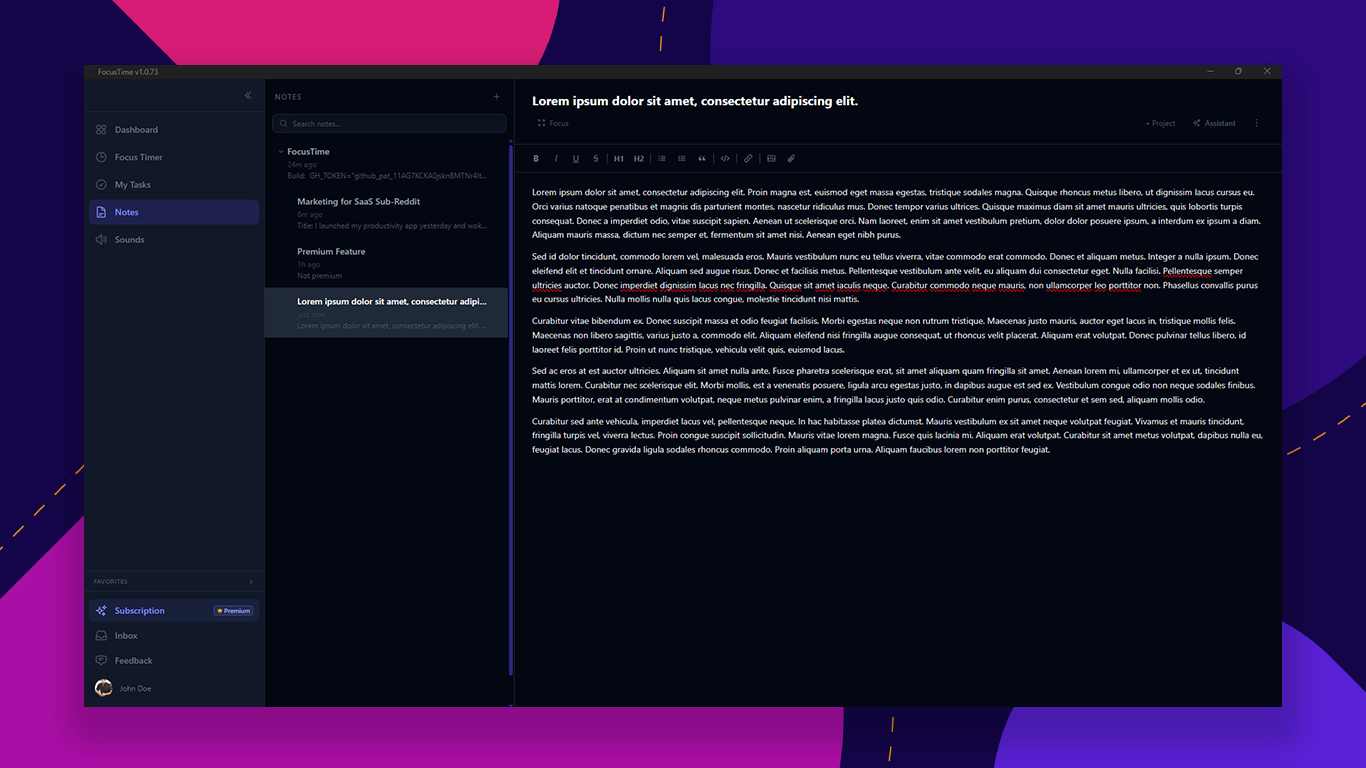Select Notes in the sidebar

point(172,212)
